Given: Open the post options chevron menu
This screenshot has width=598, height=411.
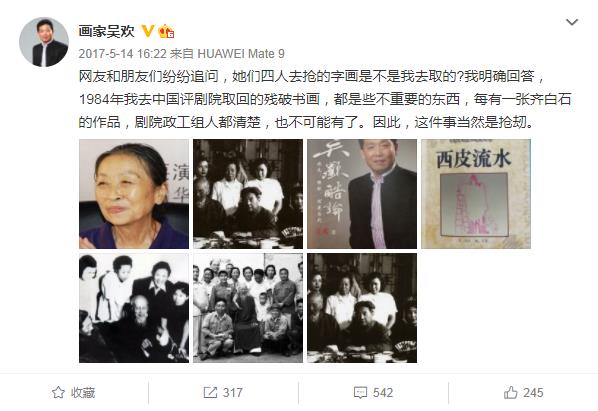Looking at the screenshot, I should (x=572, y=22).
